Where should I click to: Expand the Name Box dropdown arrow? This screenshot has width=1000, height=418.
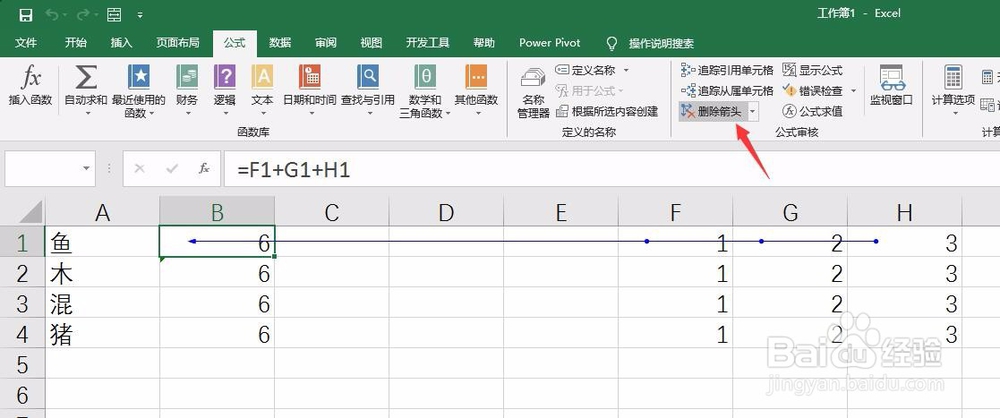point(87,168)
